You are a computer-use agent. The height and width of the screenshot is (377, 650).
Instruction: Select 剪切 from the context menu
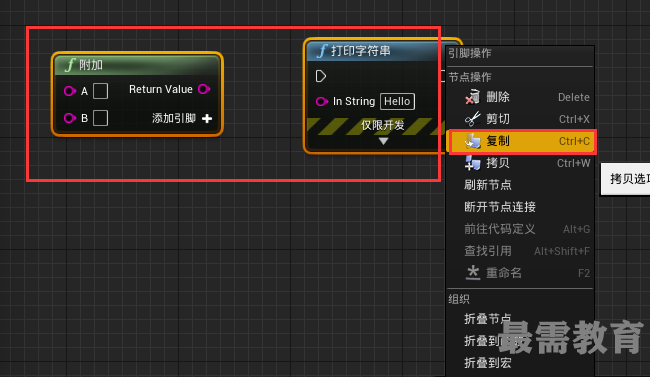click(x=520, y=119)
